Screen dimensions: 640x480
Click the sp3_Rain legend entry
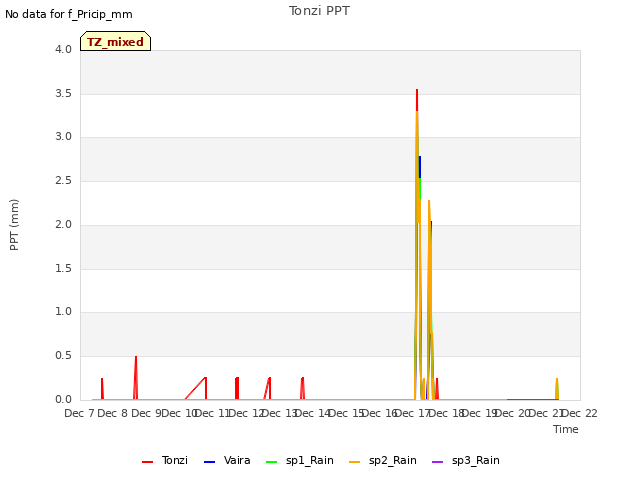click(x=466, y=460)
